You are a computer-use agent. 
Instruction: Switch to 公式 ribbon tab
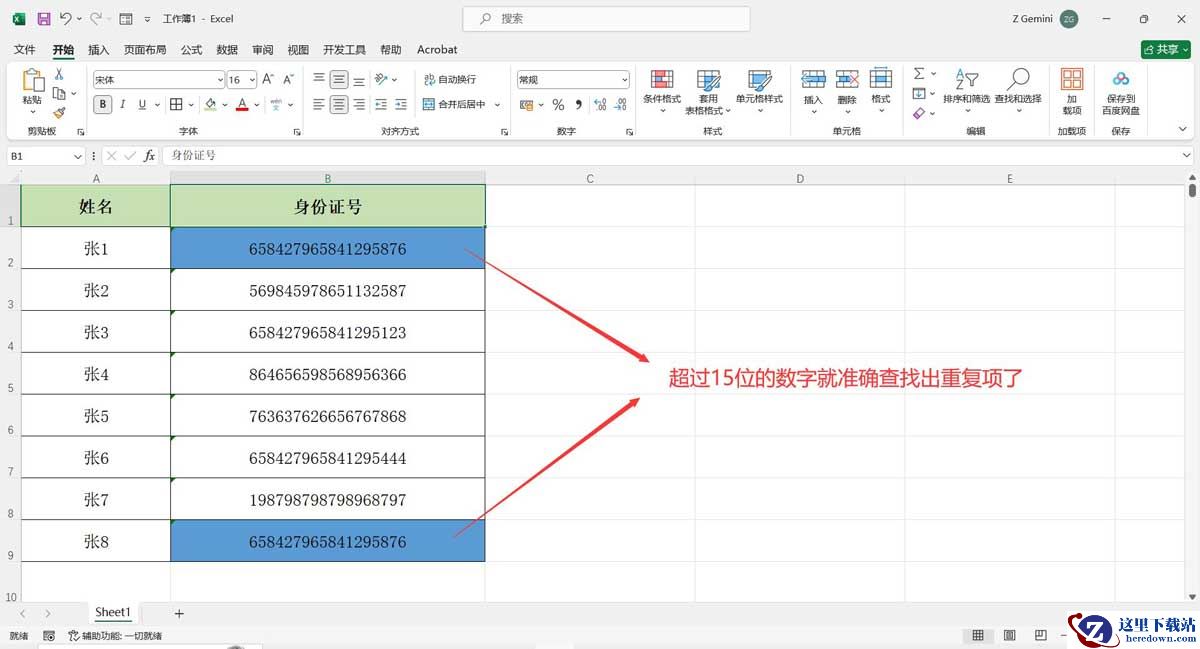click(x=191, y=49)
